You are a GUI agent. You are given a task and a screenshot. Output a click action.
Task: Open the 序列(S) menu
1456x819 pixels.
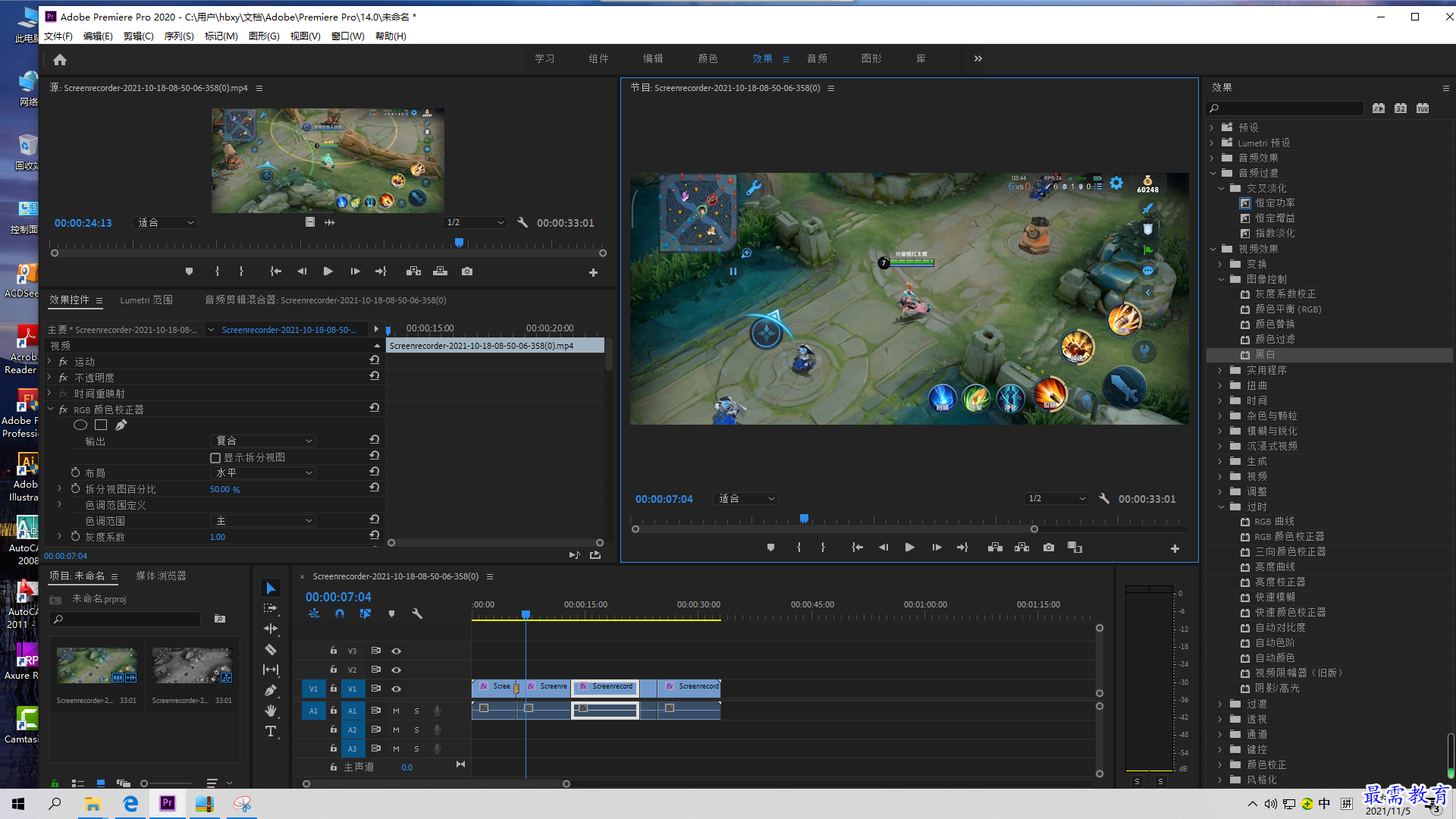click(x=179, y=36)
